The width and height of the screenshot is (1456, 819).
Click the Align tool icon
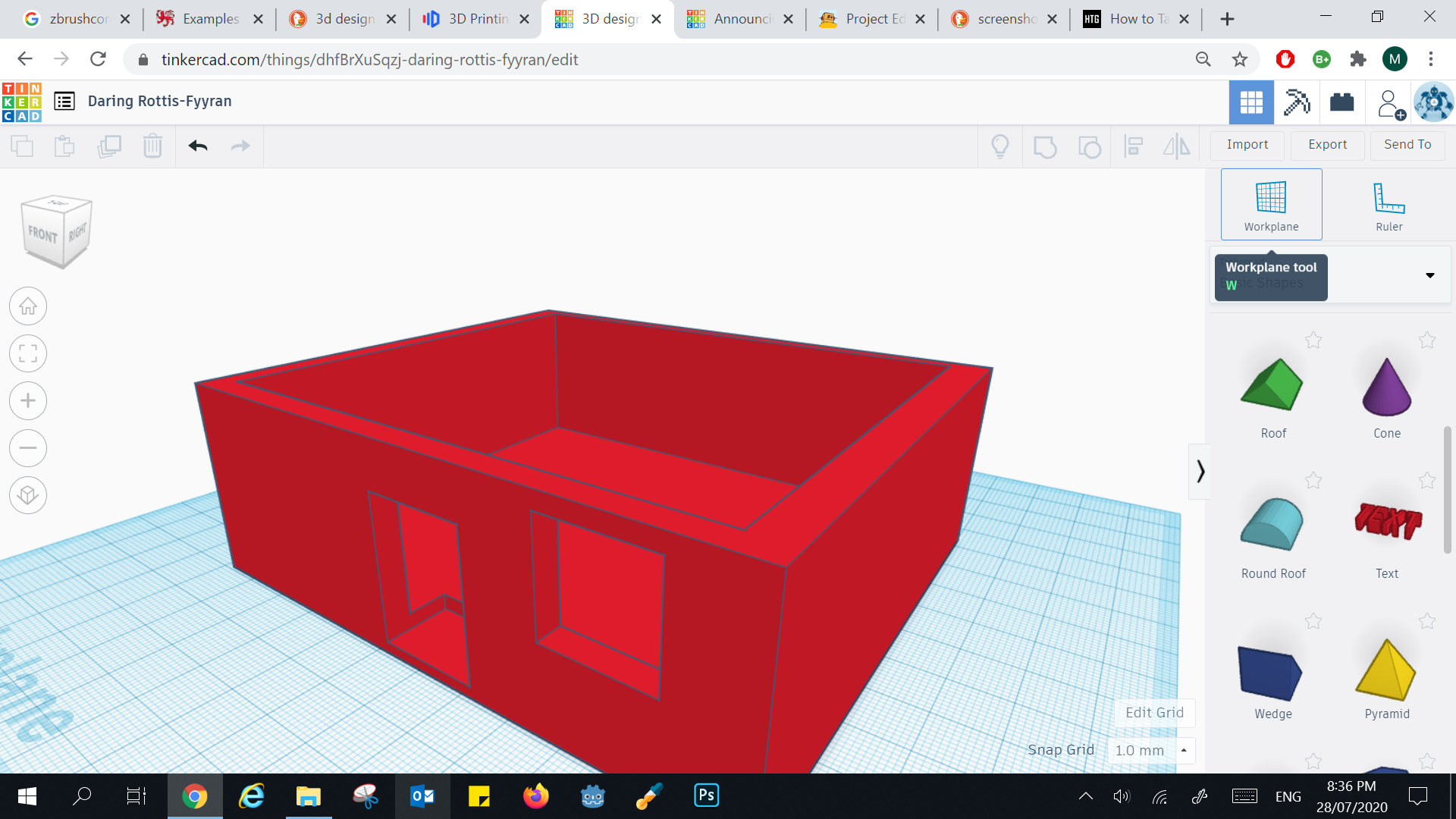(1134, 146)
